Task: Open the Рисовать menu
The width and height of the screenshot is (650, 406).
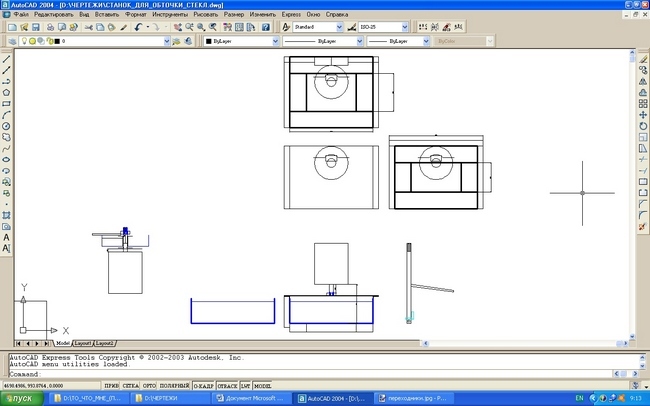Action: [x=206, y=15]
